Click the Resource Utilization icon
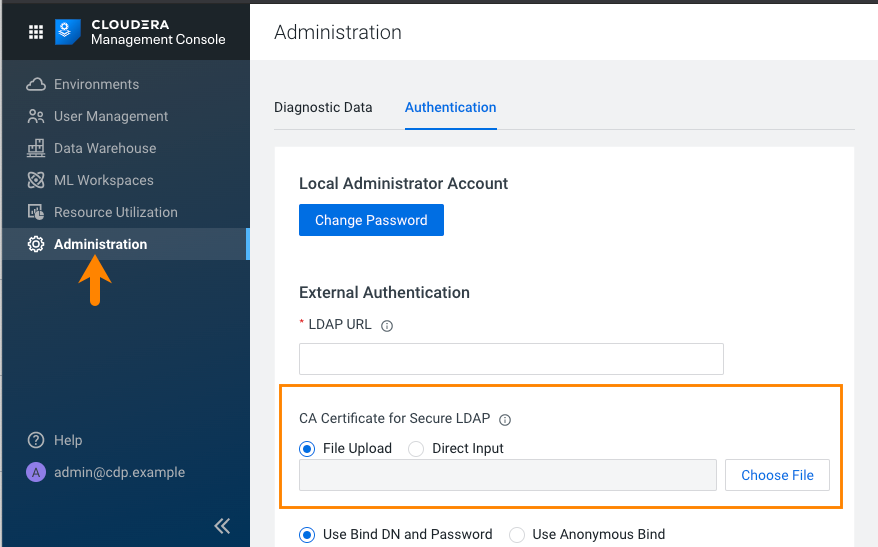Viewport: 878px width, 547px height. (x=36, y=213)
